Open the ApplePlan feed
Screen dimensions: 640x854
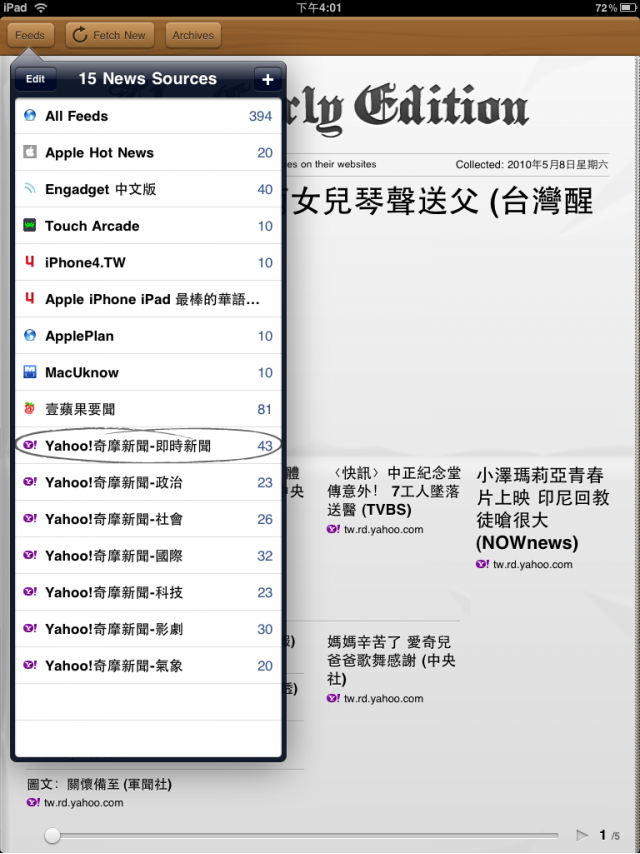point(148,336)
